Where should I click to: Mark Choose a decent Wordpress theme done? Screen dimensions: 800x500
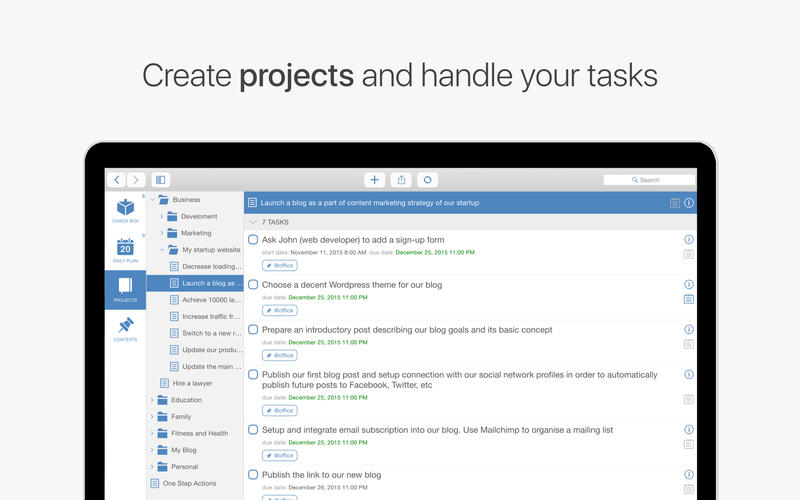(253, 285)
